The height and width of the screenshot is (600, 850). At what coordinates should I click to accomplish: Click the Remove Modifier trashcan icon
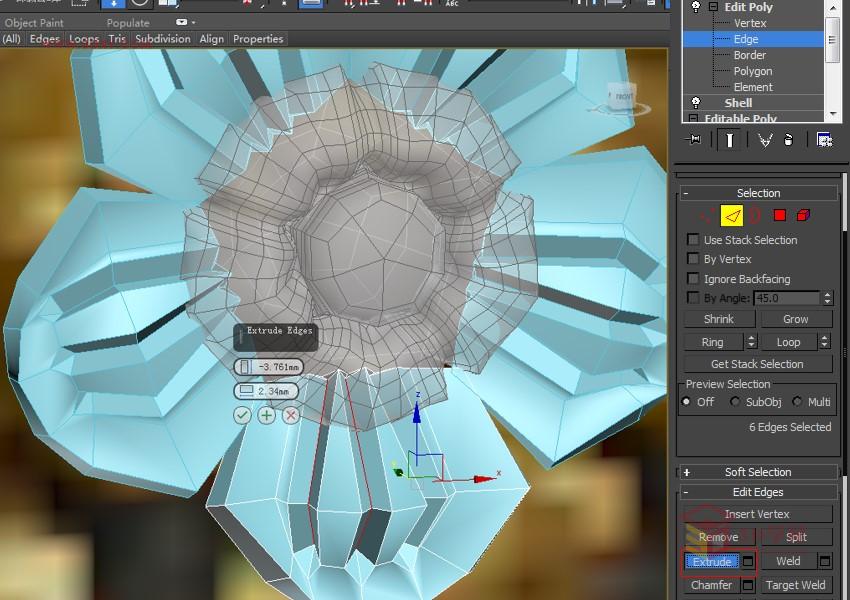click(788, 140)
